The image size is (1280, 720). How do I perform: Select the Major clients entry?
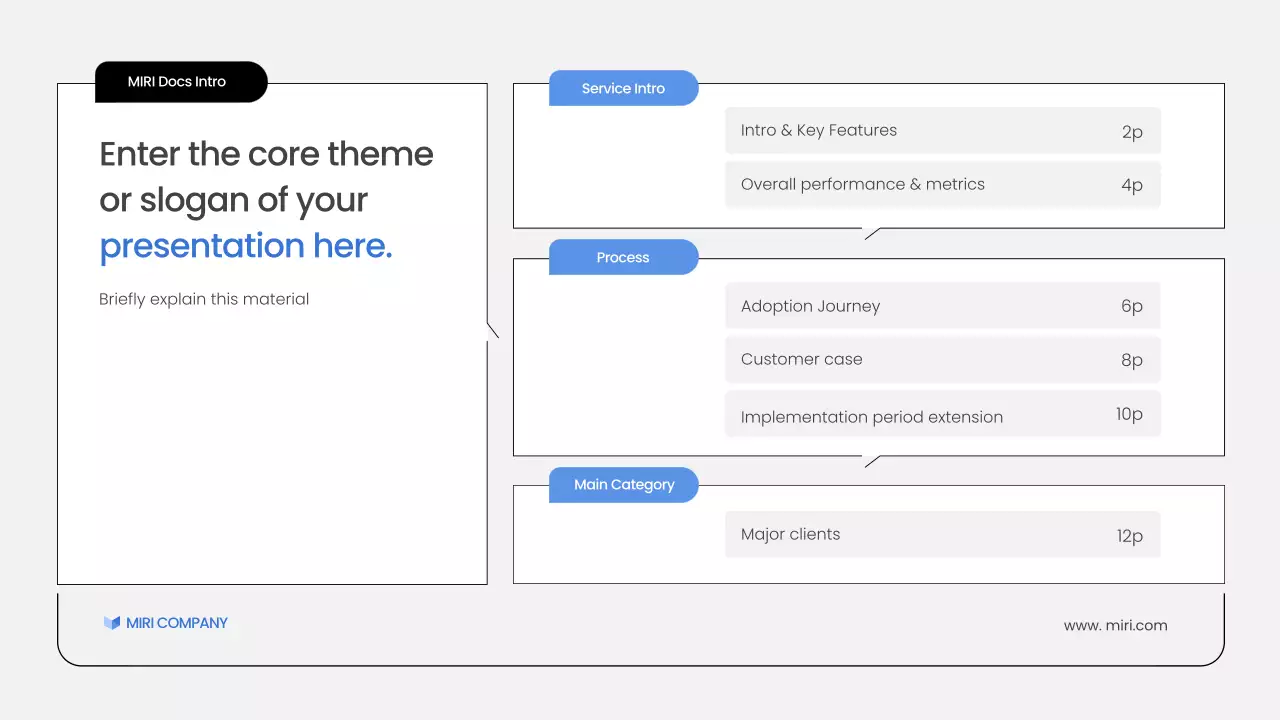click(x=790, y=534)
